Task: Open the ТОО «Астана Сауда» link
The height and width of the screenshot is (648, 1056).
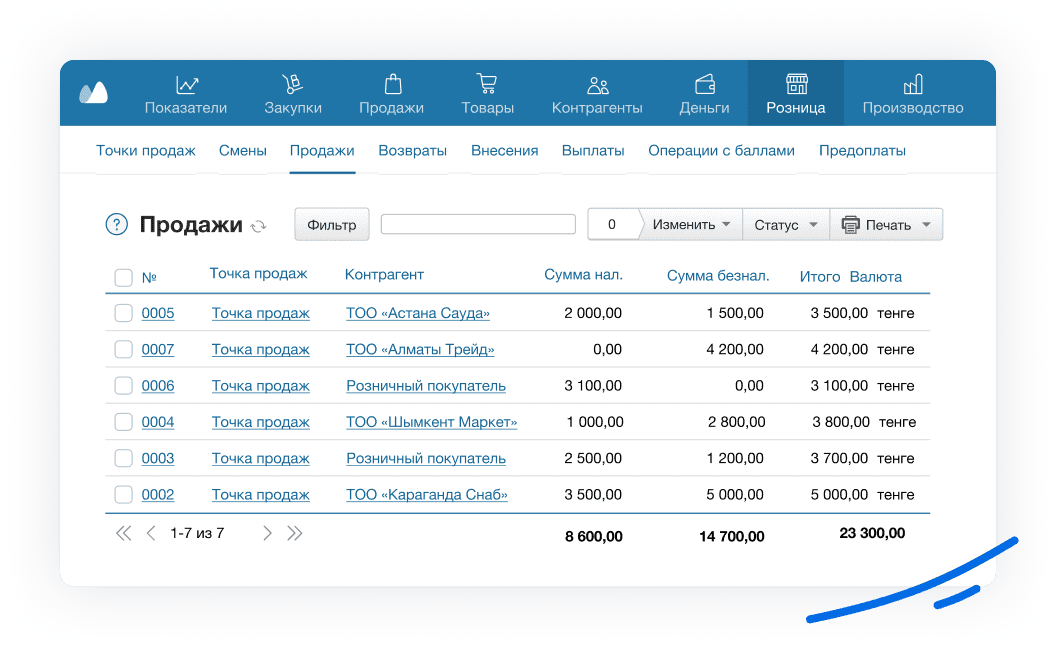Action: 418,313
